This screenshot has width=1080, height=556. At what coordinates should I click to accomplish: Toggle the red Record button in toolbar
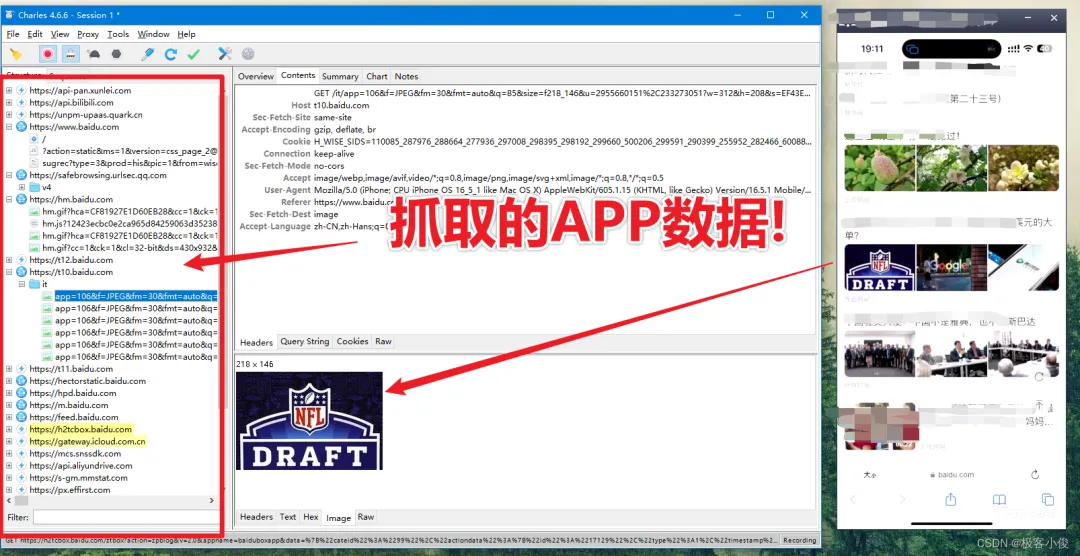click(48, 54)
